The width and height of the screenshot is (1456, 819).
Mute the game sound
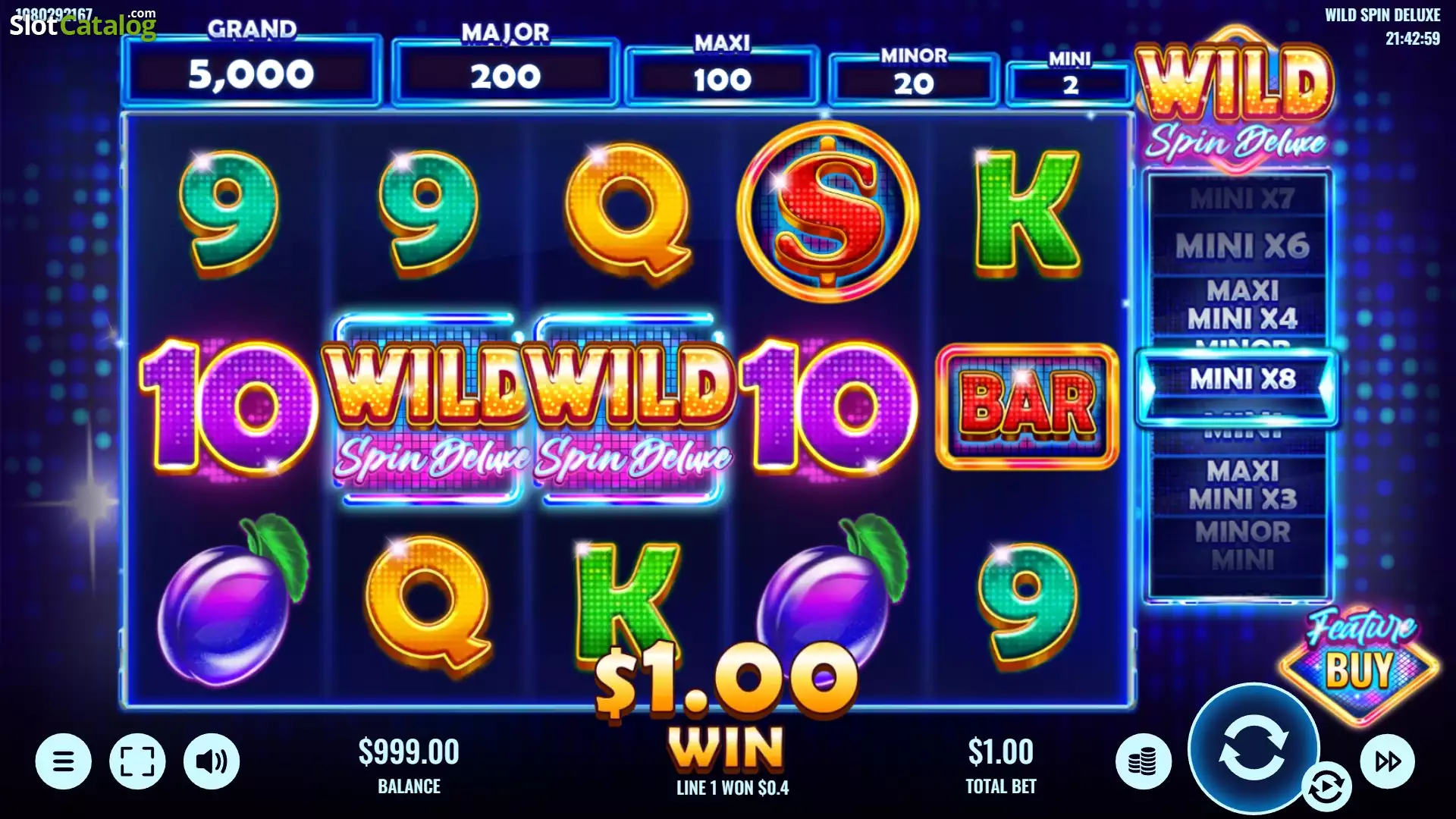[212, 761]
